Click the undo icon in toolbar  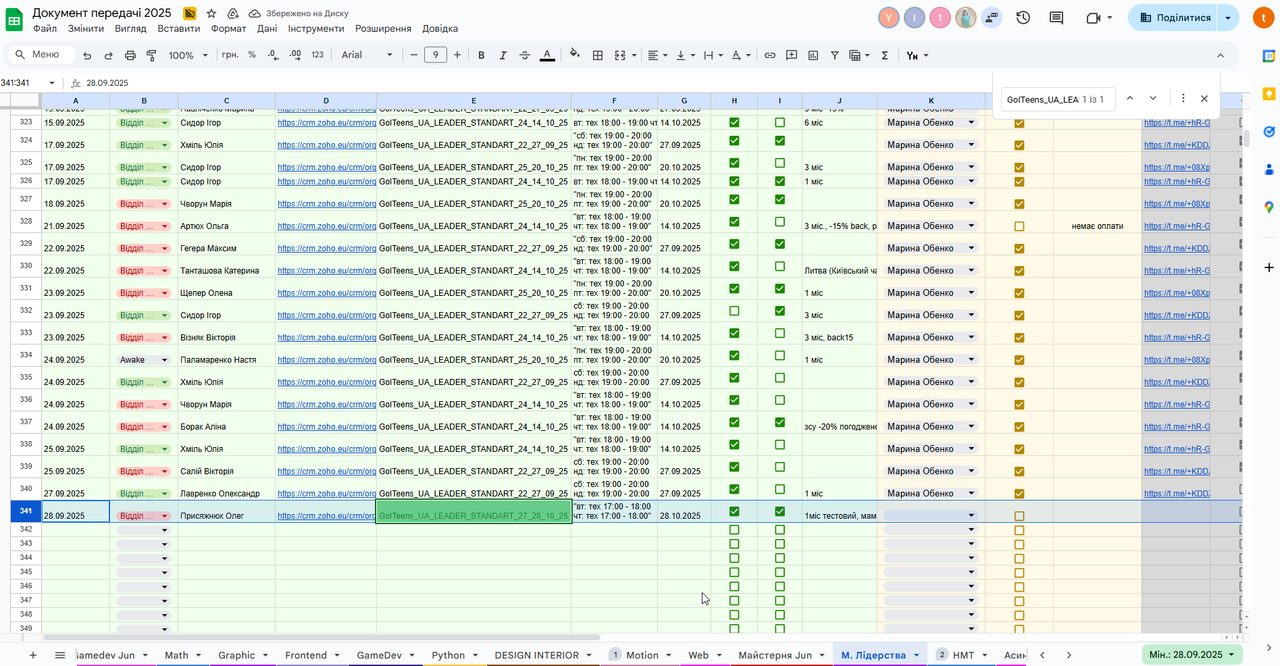[87, 55]
